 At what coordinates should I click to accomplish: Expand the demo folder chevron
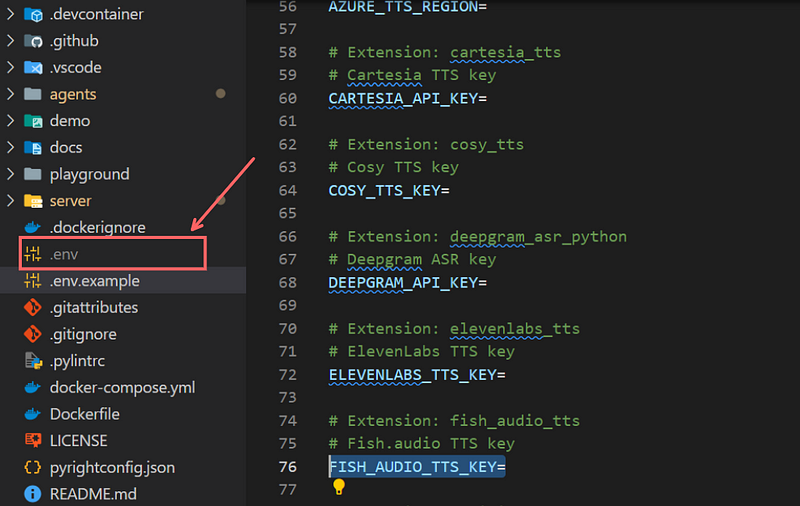(10, 121)
